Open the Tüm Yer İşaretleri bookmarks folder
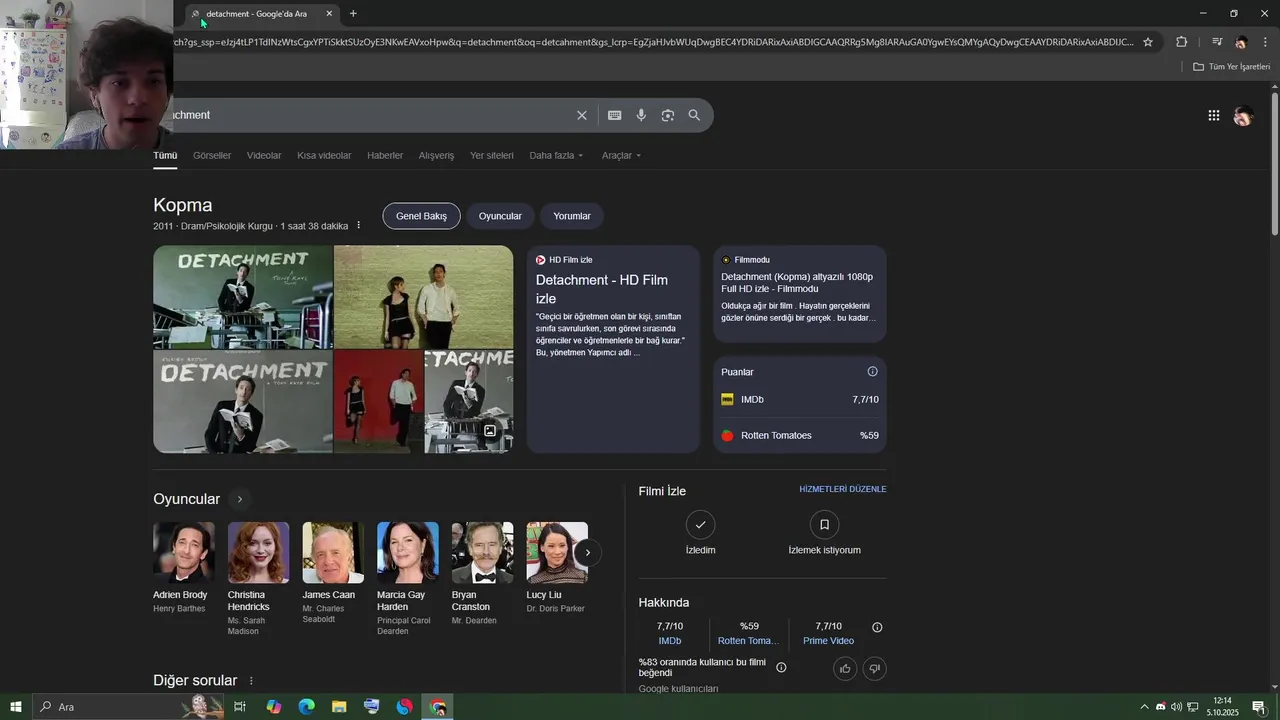This screenshot has width=1280, height=720. point(1231,67)
